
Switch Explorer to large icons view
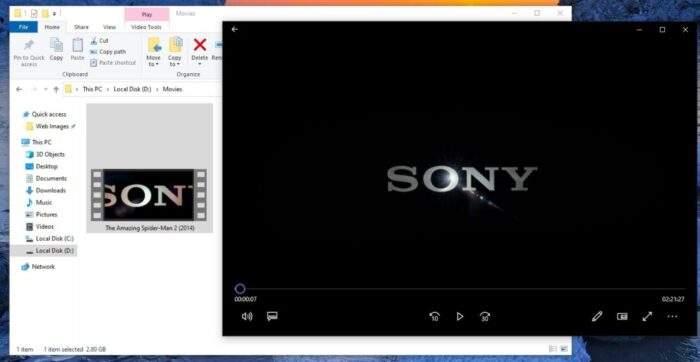tap(564, 349)
